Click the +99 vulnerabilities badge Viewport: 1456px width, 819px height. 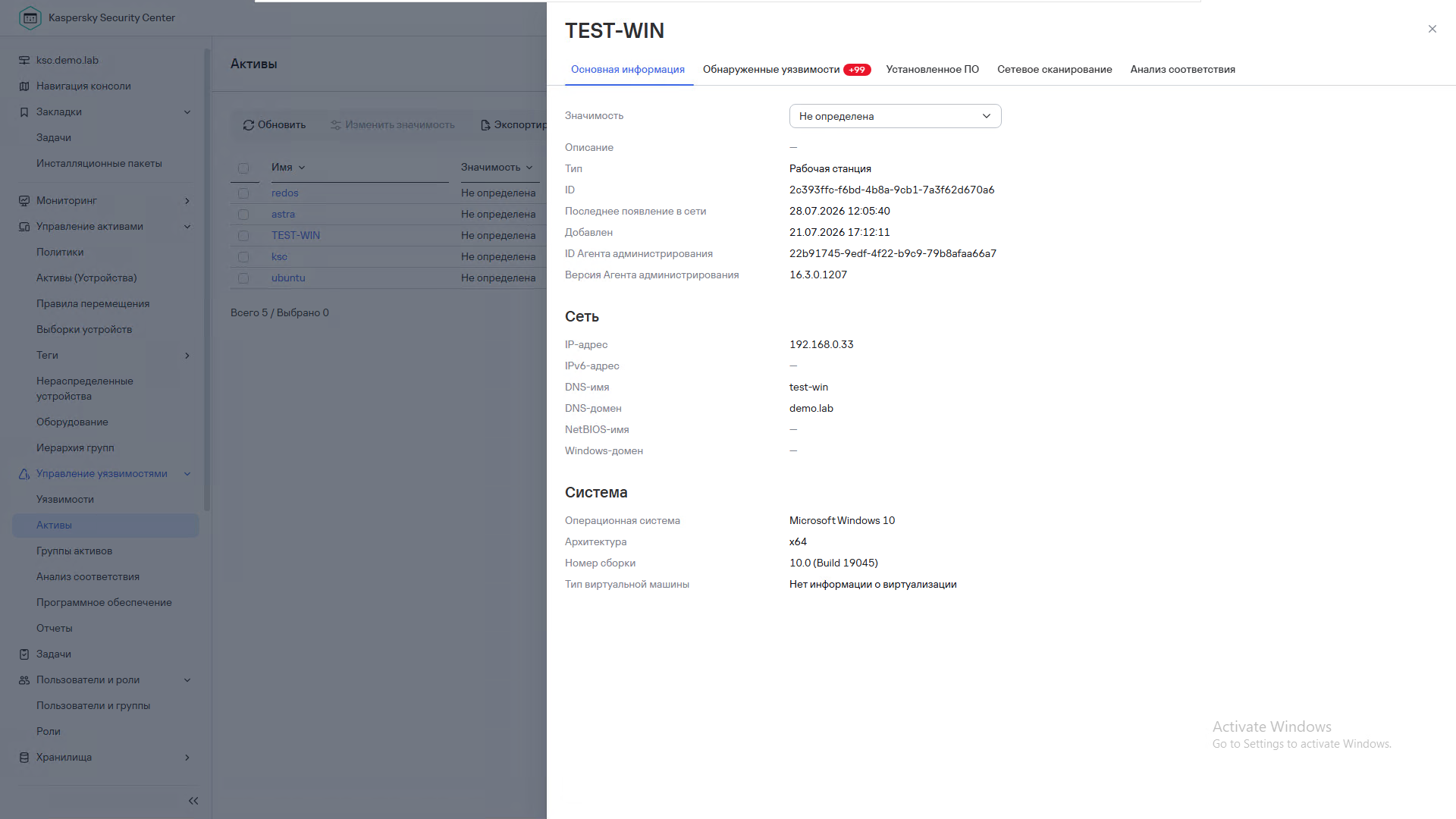click(x=857, y=70)
